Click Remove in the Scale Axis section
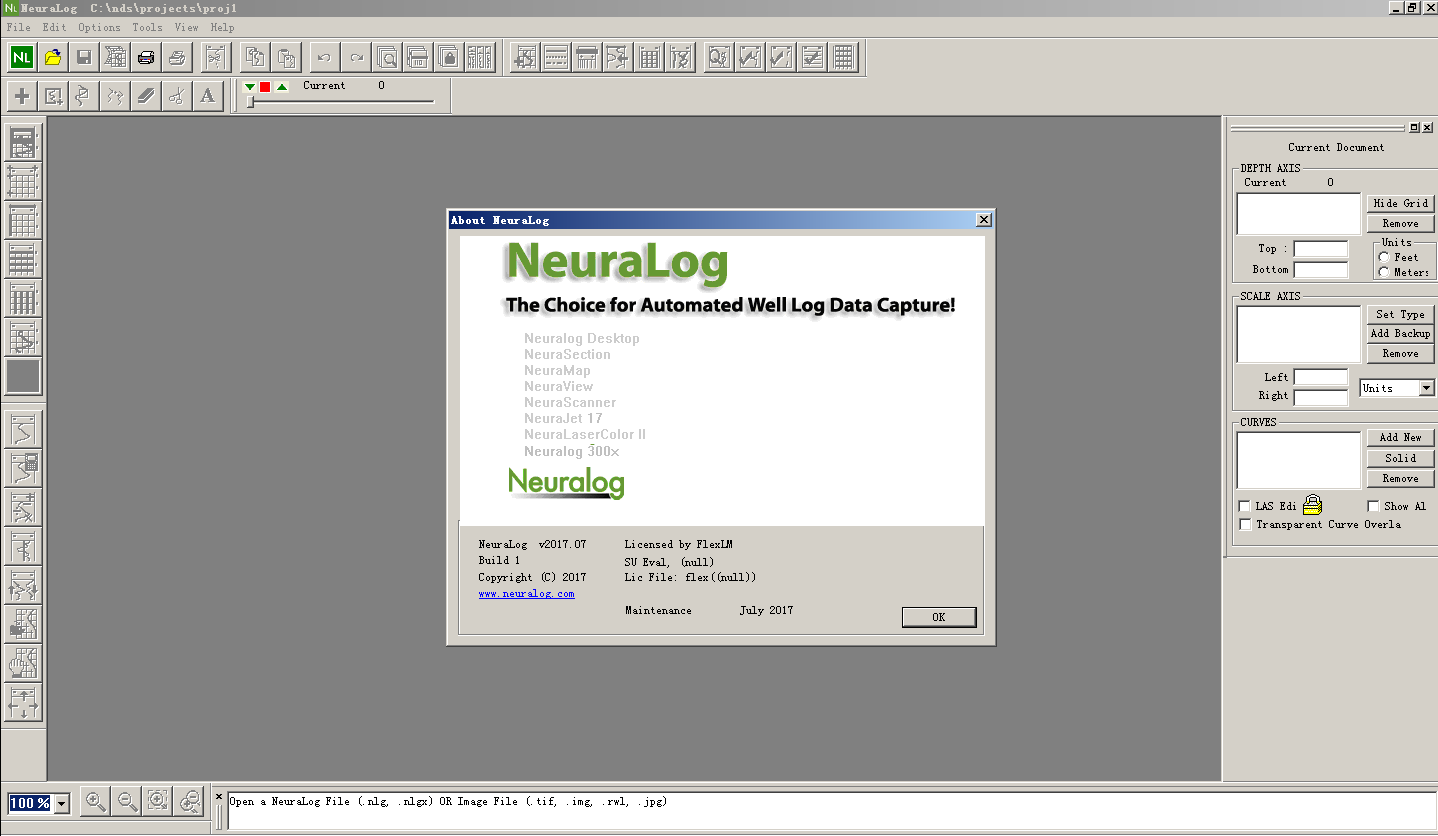The width and height of the screenshot is (1438, 836). (x=1400, y=353)
